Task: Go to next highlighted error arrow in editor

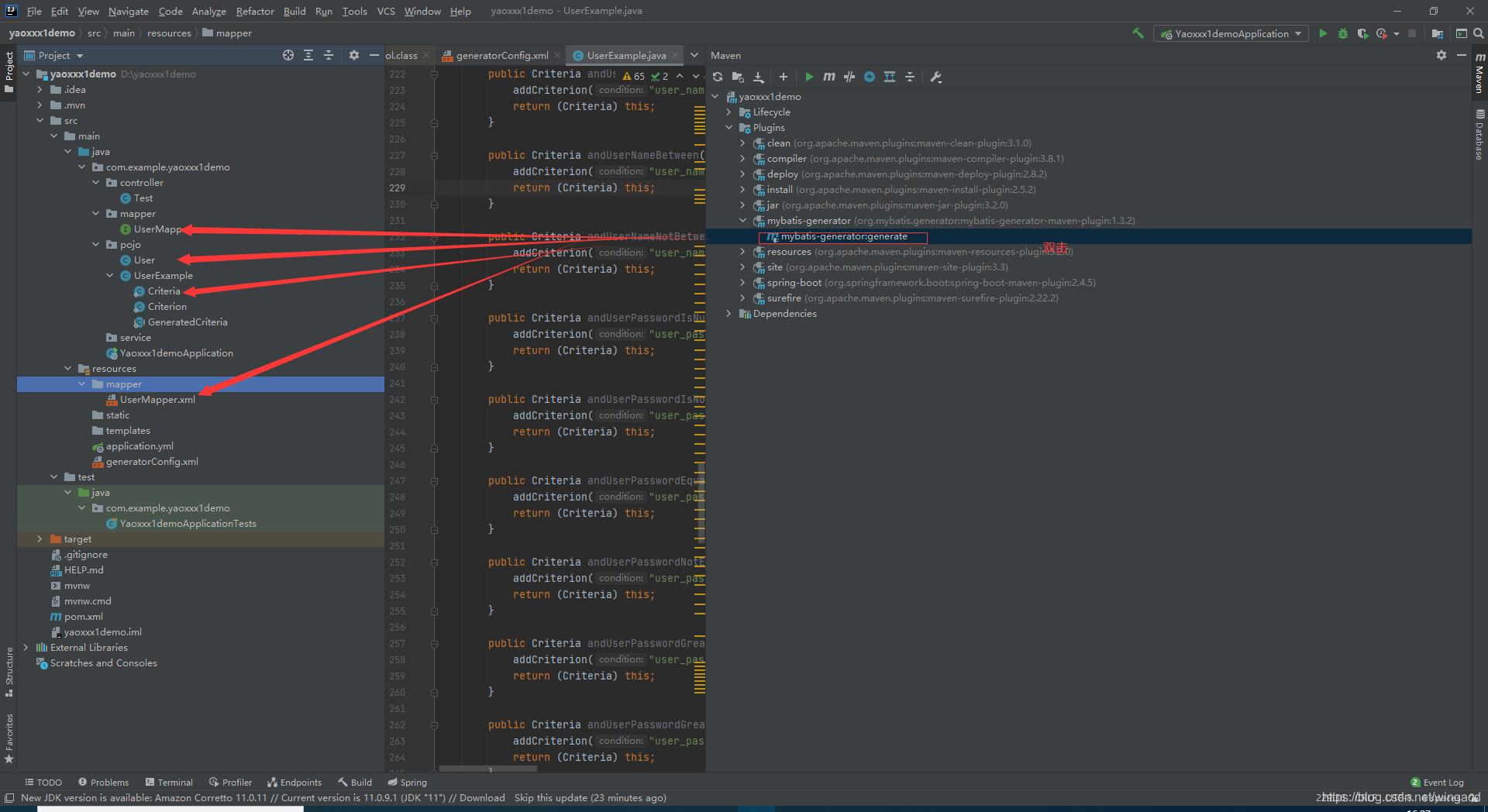Action: click(x=695, y=76)
